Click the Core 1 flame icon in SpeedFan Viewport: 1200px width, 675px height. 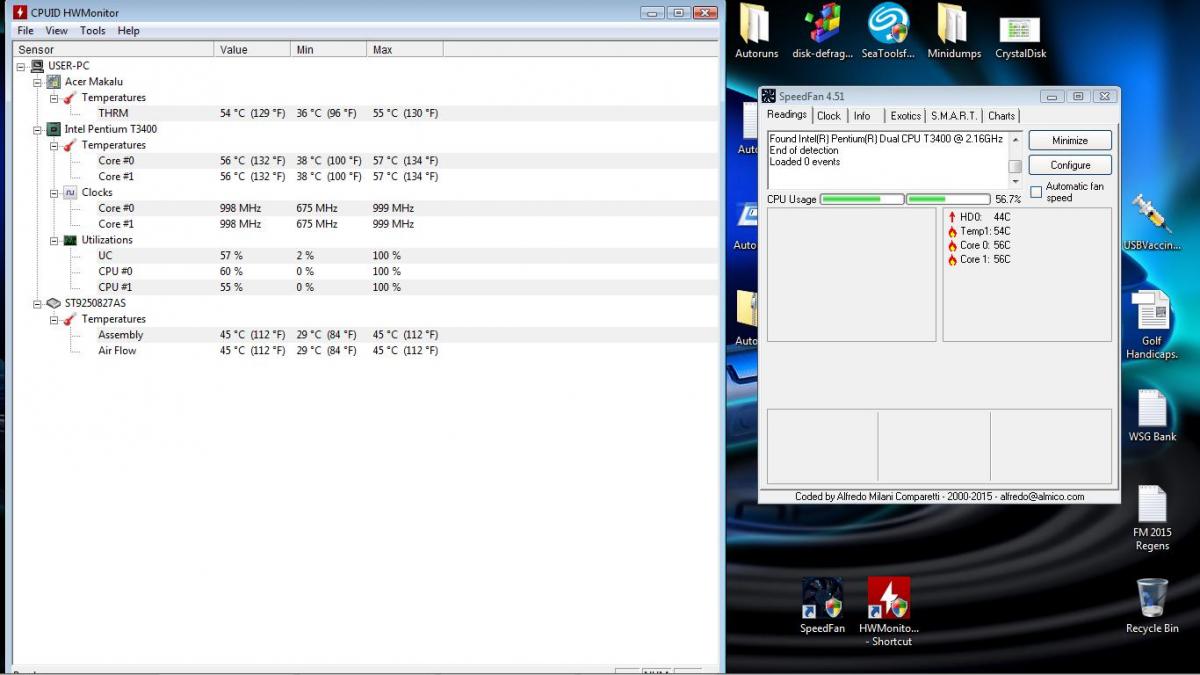coord(952,260)
